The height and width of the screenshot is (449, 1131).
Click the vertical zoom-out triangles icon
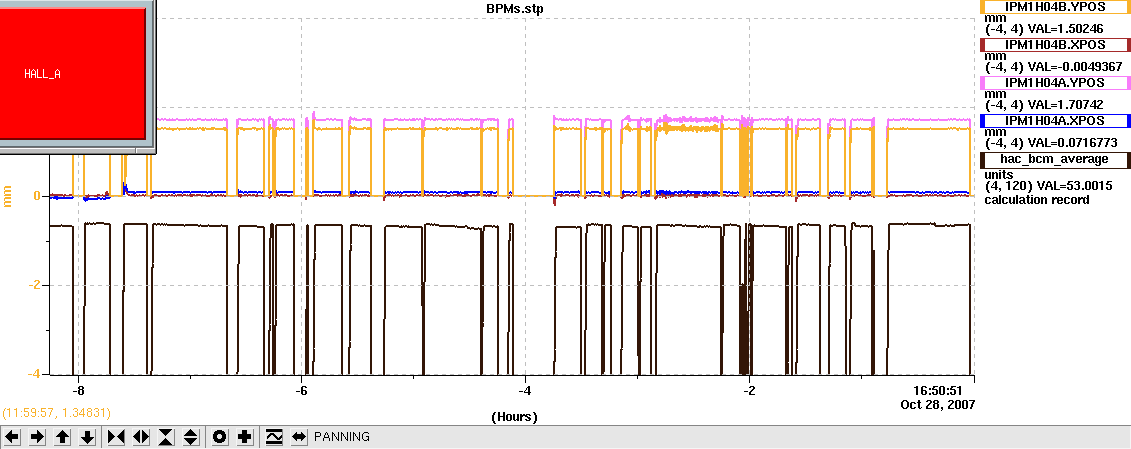click(x=190, y=437)
